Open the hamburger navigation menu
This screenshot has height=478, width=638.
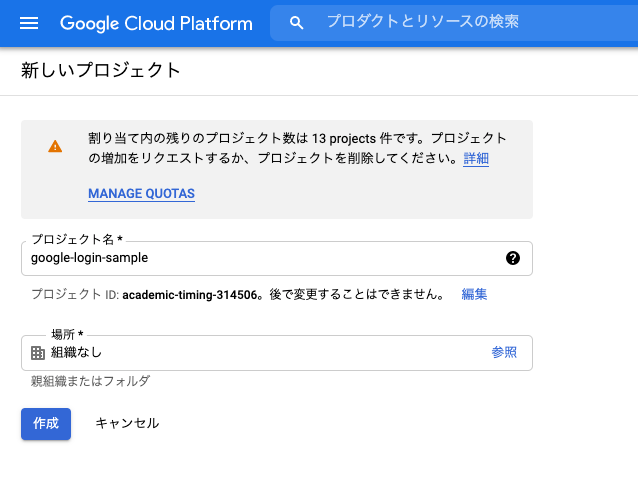(29, 23)
